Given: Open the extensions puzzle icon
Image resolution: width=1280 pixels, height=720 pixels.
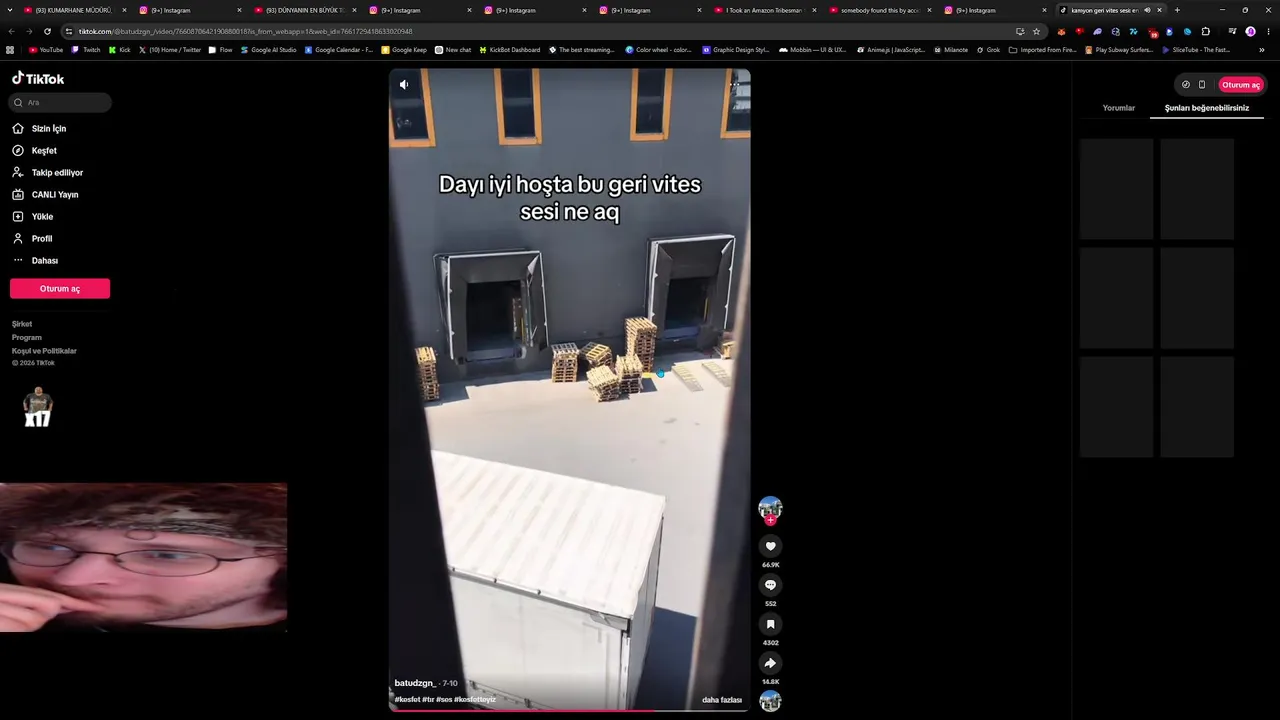Looking at the screenshot, I should (1205, 31).
